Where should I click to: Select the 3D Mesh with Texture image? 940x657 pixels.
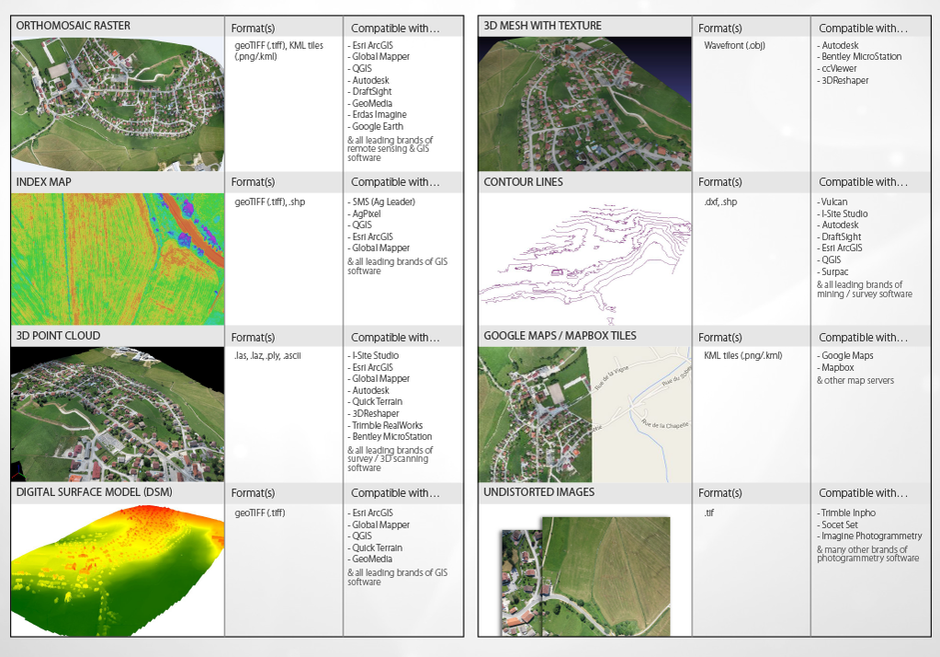[585, 104]
